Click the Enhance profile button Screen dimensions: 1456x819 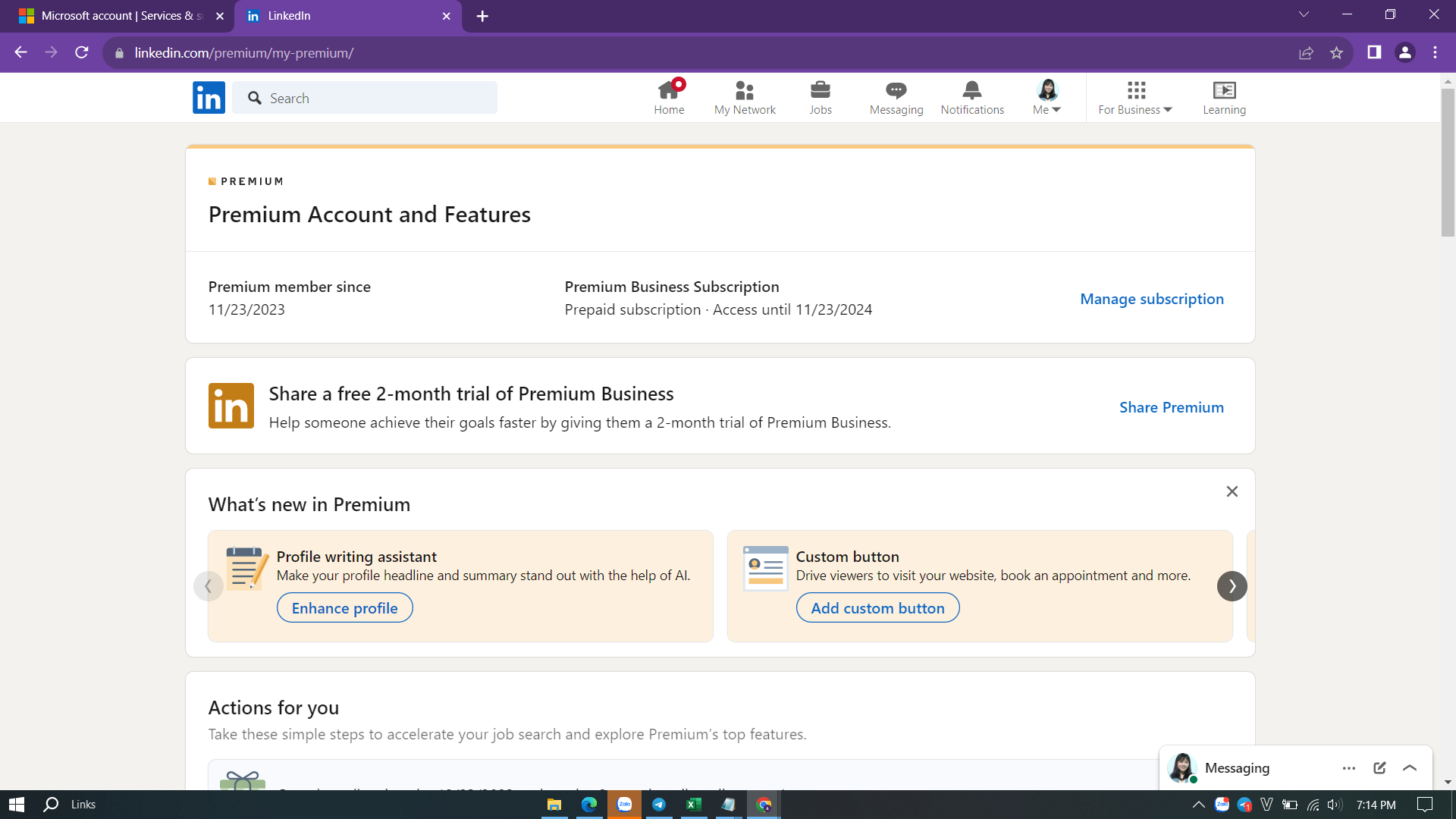[x=345, y=607]
